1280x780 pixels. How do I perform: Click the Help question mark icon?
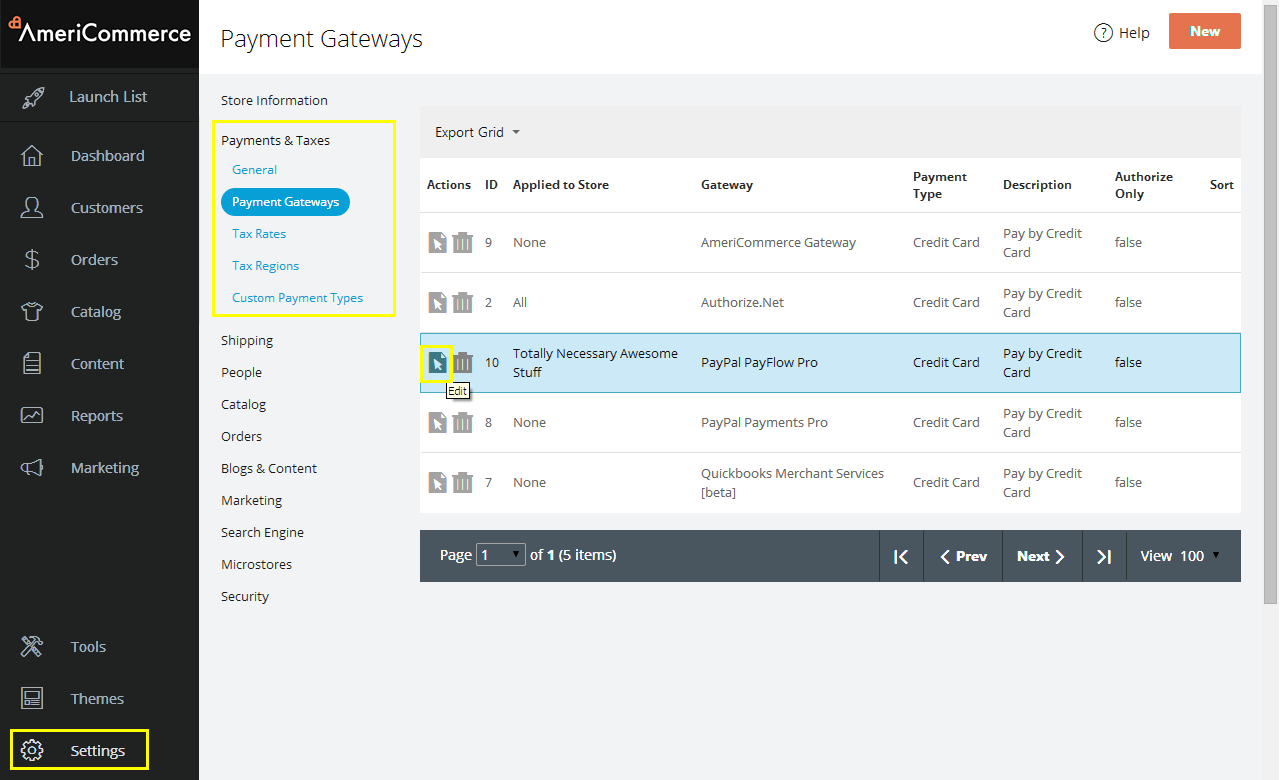1104,33
